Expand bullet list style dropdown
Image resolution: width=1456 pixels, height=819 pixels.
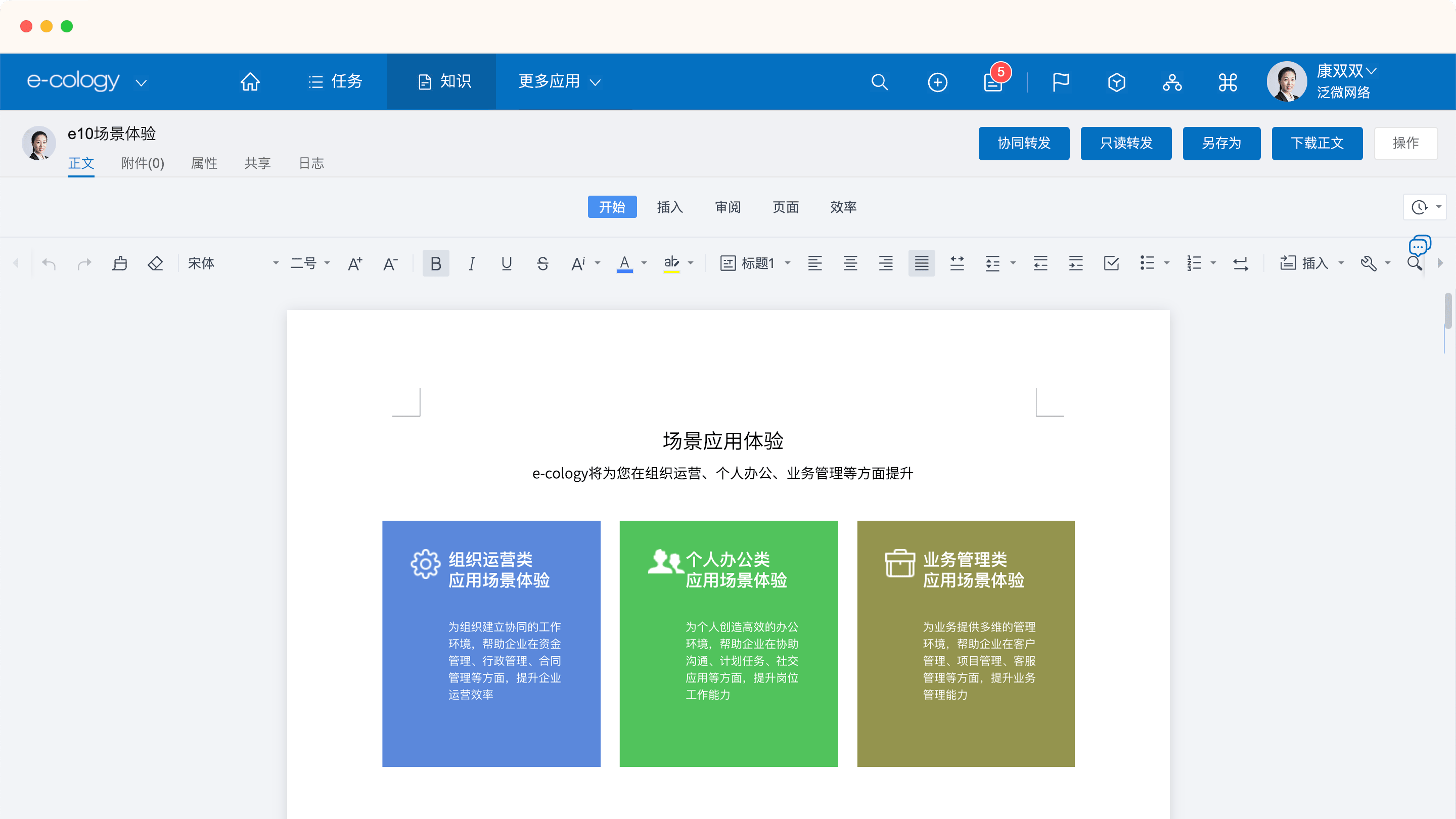[1166, 263]
